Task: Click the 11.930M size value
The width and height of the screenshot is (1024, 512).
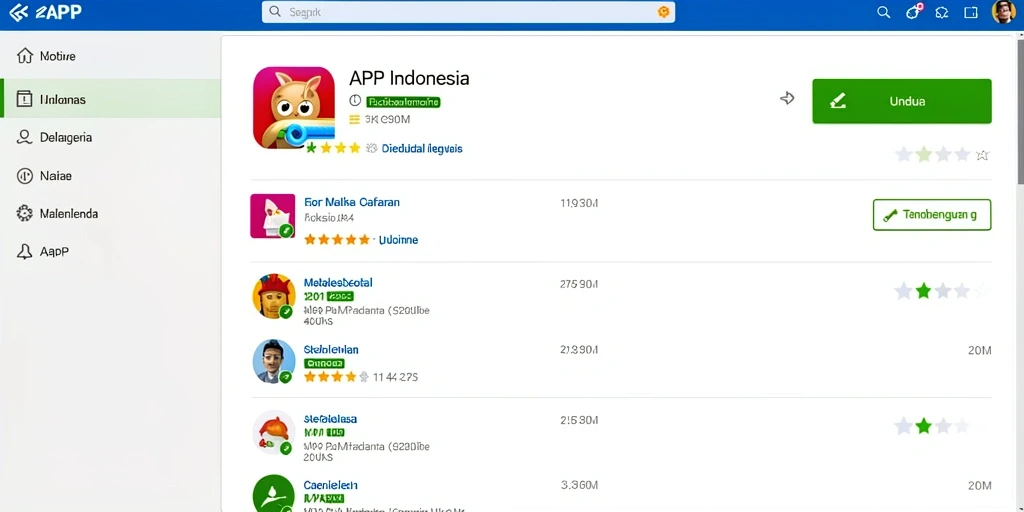Action: 579,203
